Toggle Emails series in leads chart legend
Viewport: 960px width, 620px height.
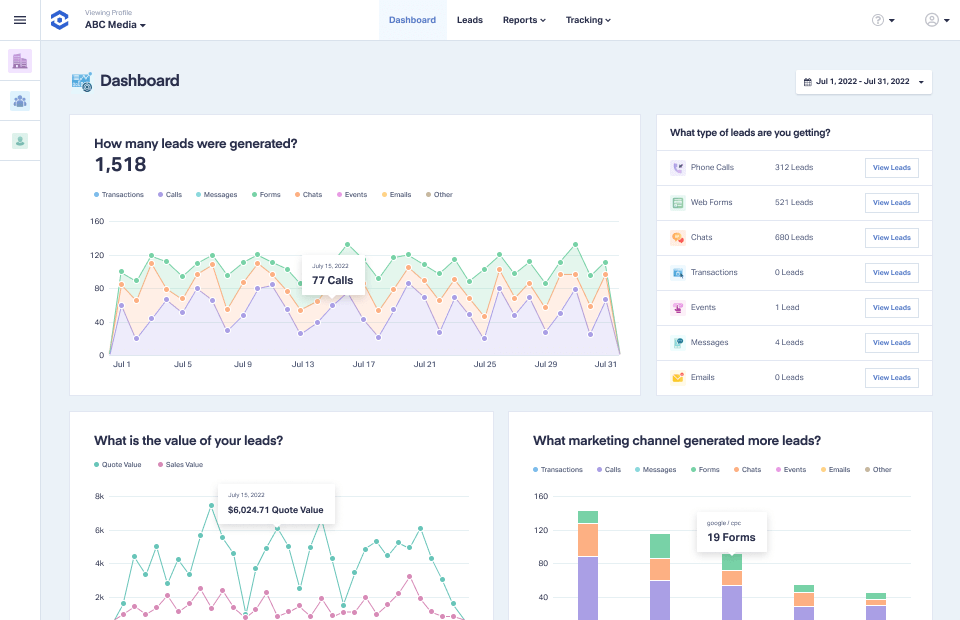[x=397, y=195]
